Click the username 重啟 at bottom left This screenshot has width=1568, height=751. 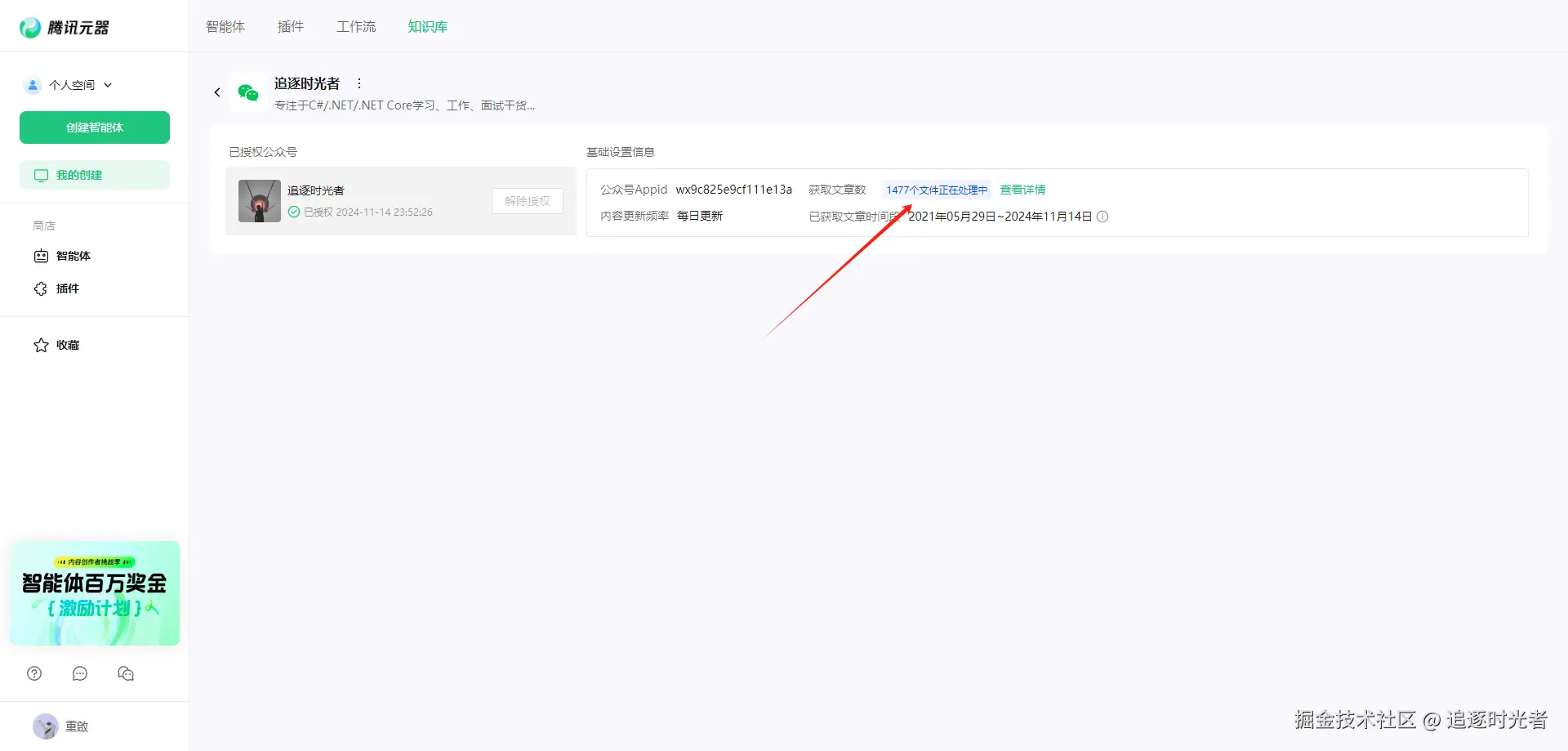coord(77,726)
